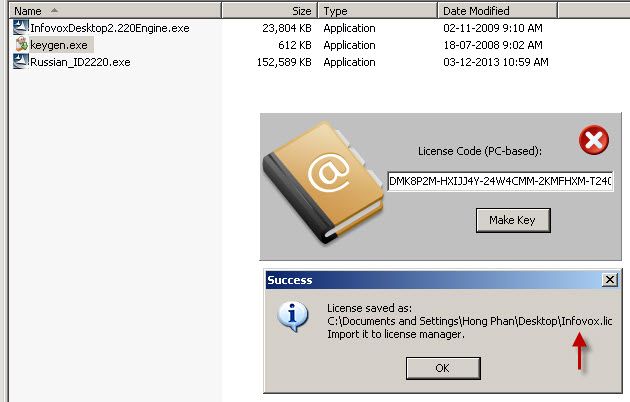This screenshot has height=402, width=630.
Task: Click the 23,804 KB size value
Action: click(287, 28)
